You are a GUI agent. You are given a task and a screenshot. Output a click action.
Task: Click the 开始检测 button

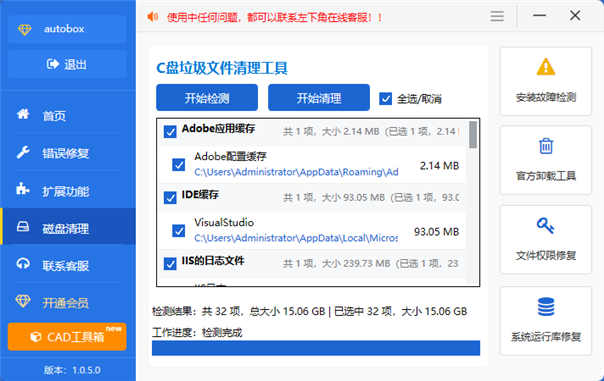point(207,98)
